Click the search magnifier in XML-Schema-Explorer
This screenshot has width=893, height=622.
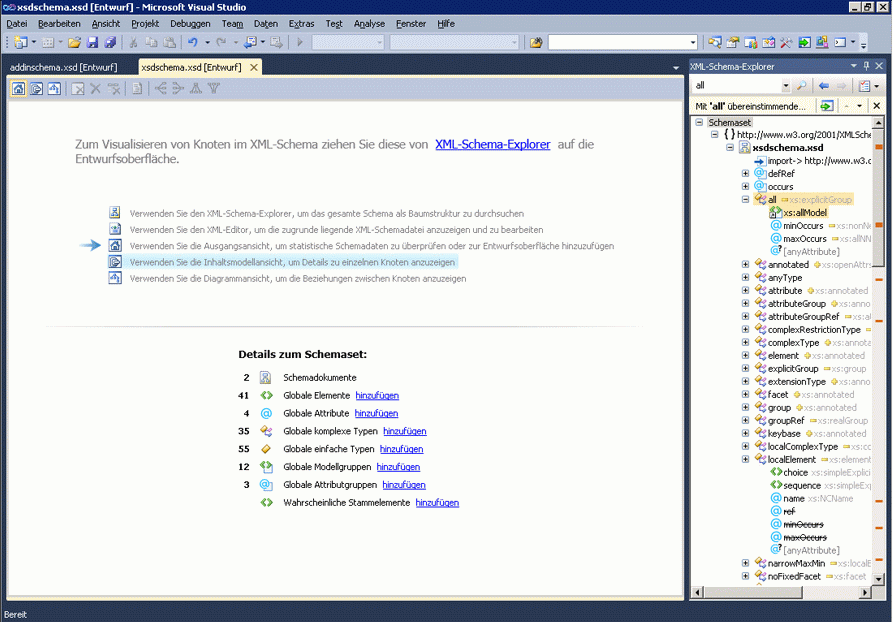coord(801,85)
